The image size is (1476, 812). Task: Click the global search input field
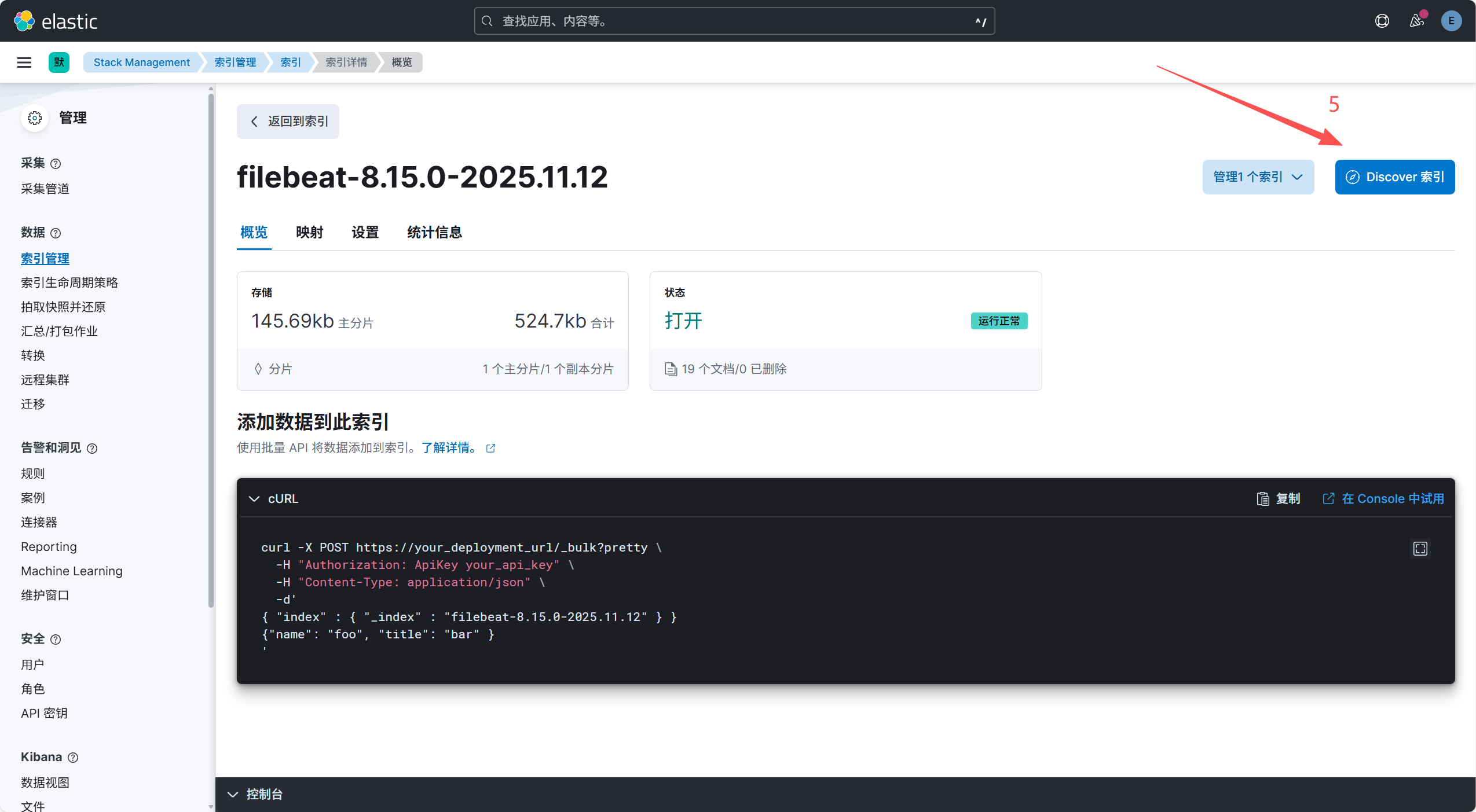pyautogui.click(x=734, y=21)
